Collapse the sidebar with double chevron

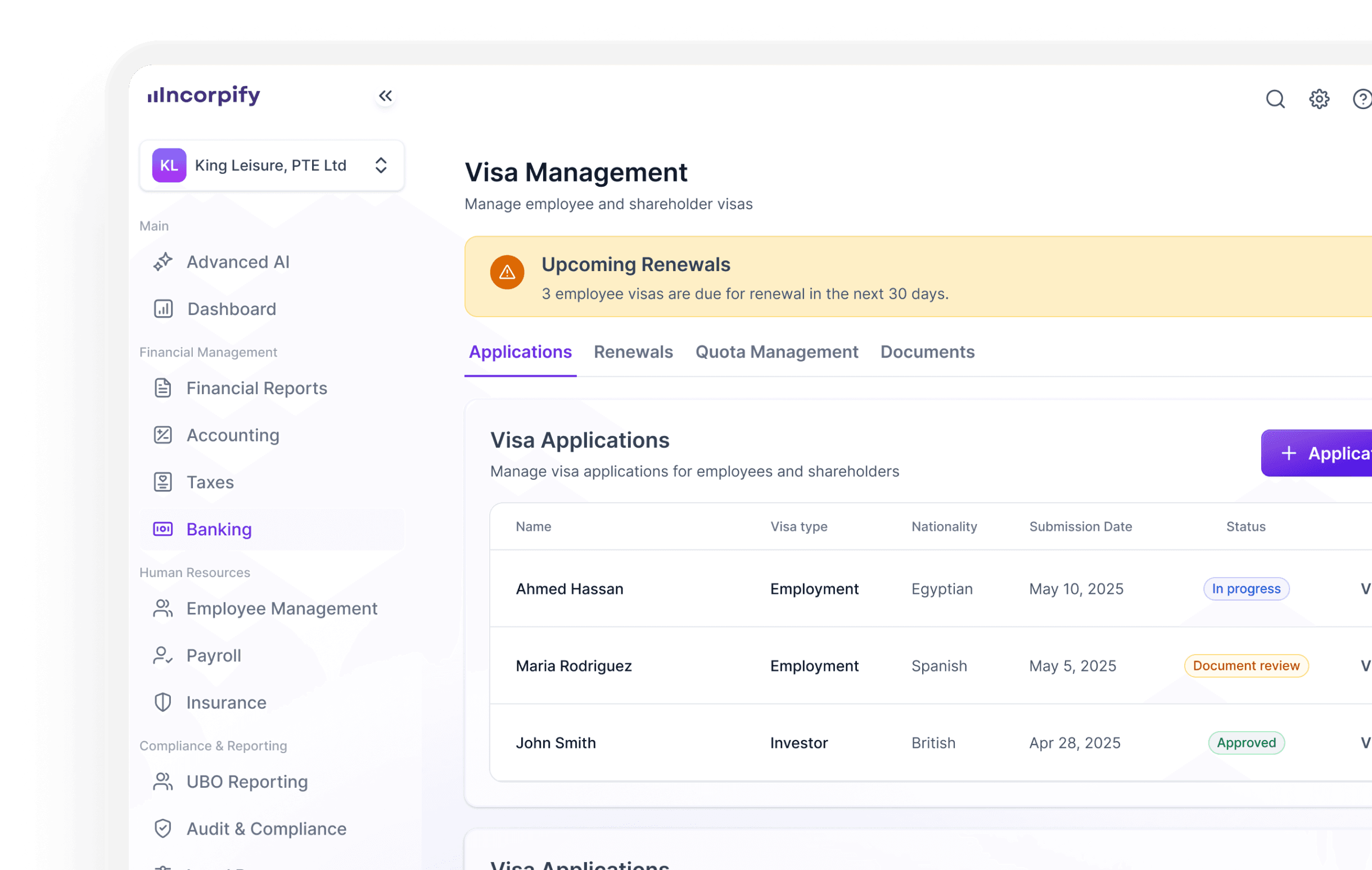click(x=386, y=96)
